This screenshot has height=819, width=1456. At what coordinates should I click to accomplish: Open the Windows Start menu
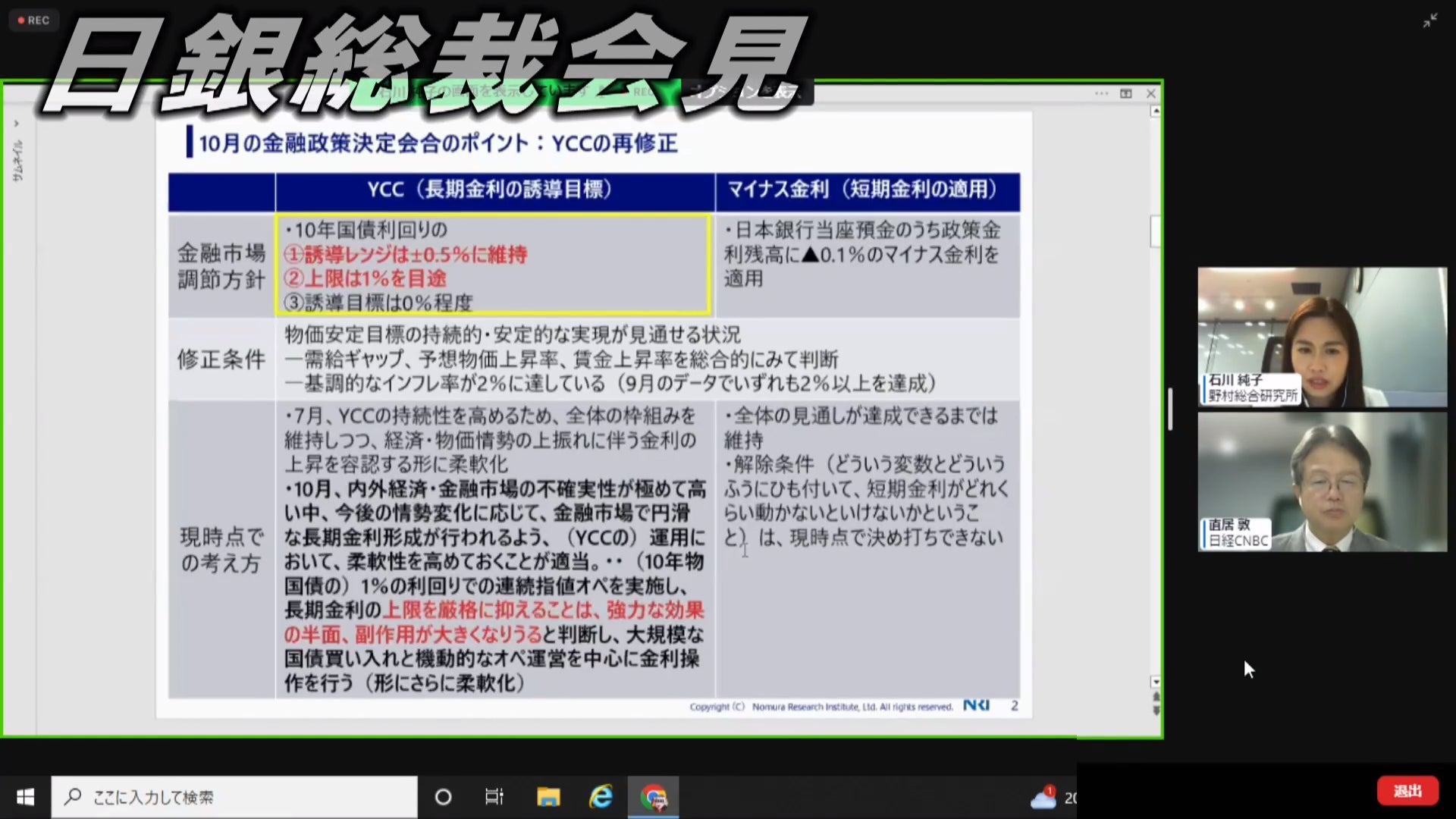pyautogui.click(x=25, y=797)
